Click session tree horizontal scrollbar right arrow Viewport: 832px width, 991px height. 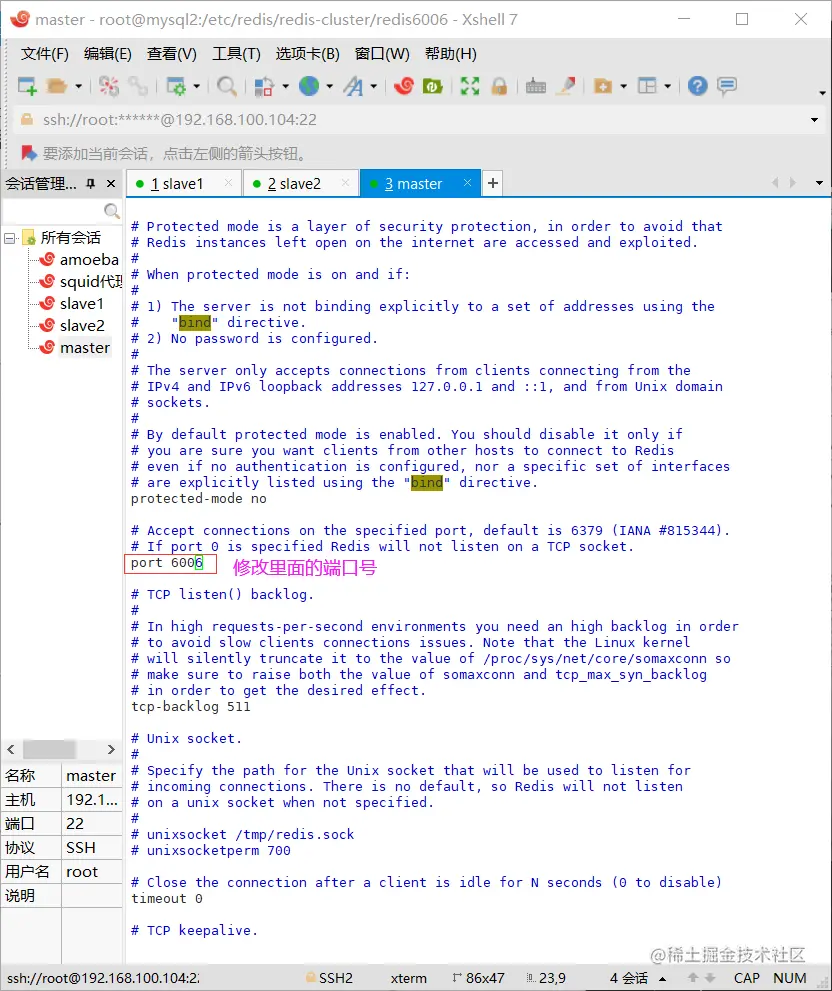(x=111, y=750)
